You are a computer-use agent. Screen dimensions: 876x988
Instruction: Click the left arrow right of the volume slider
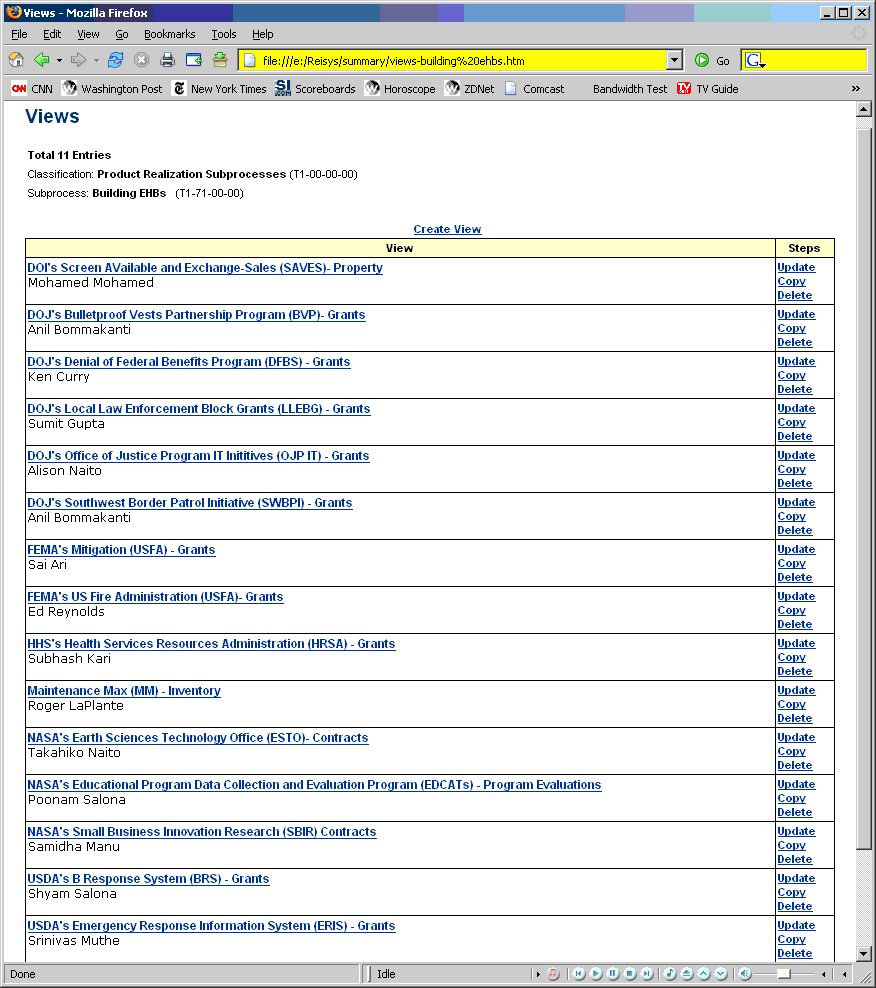tap(824, 974)
